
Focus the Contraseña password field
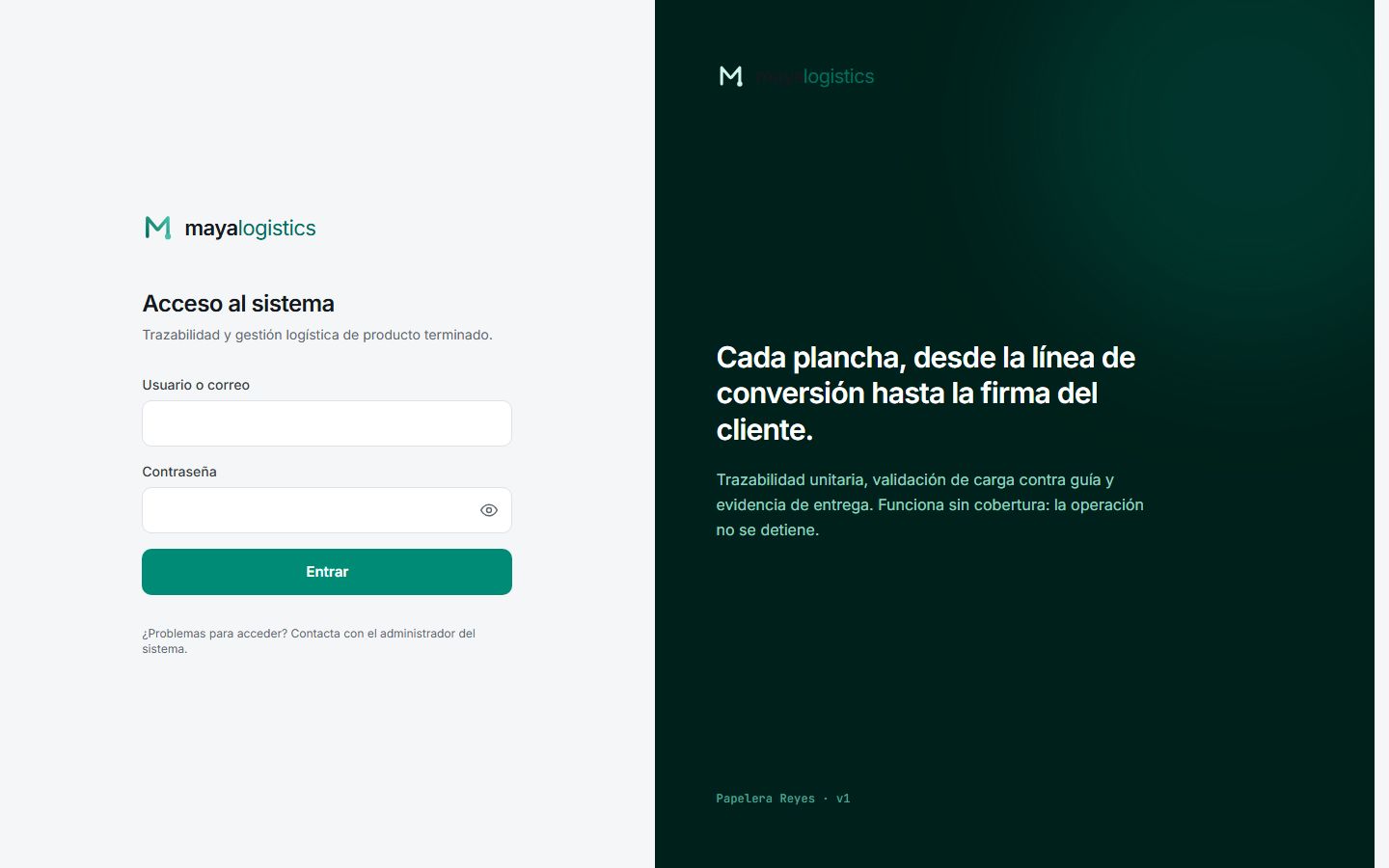pos(326,510)
